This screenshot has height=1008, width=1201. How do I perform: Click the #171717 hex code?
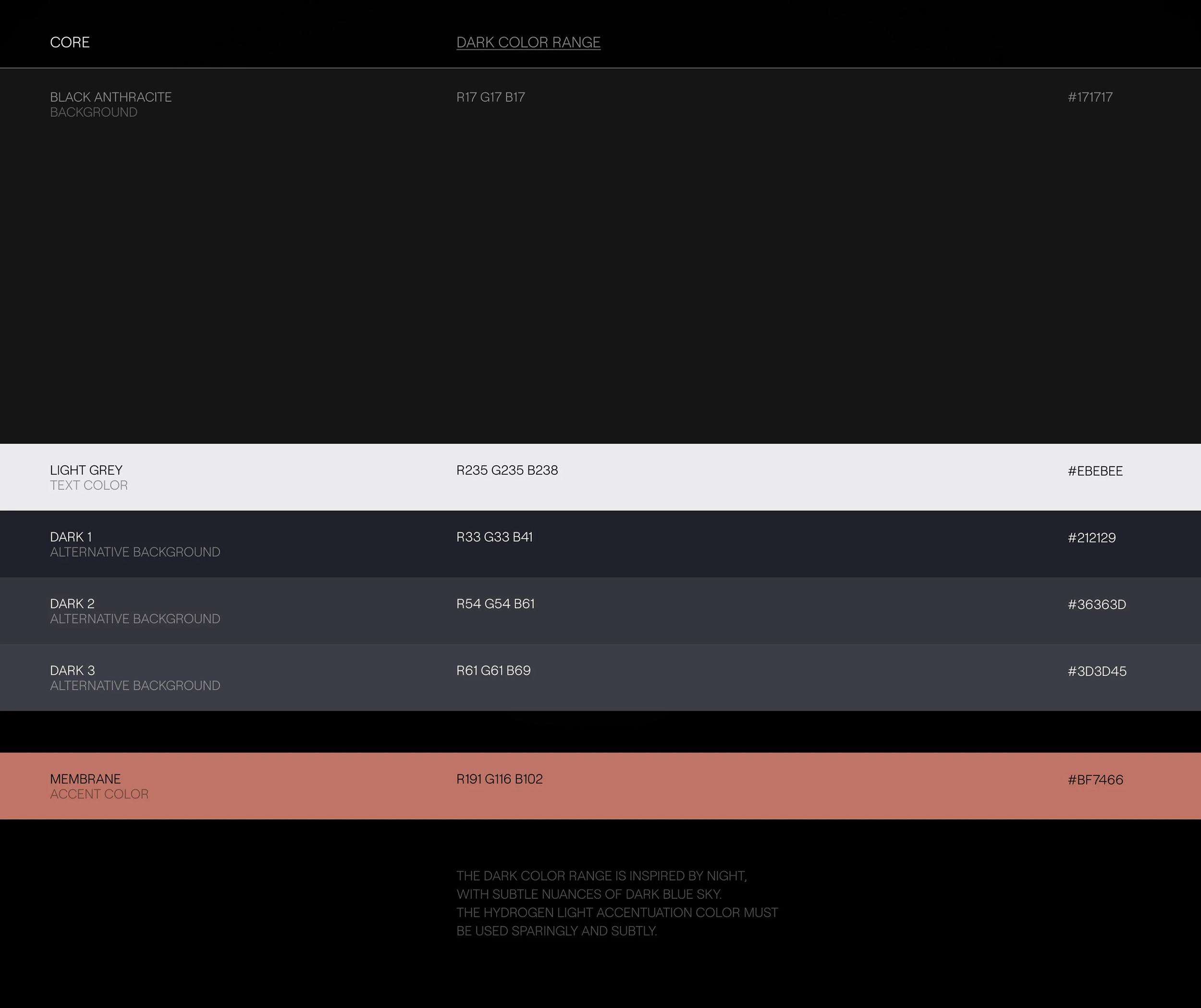click(1090, 97)
